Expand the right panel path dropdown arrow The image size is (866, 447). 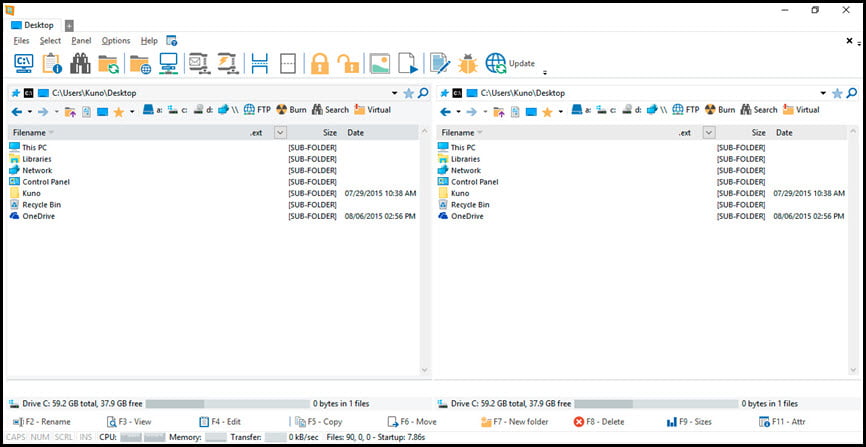click(823, 93)
